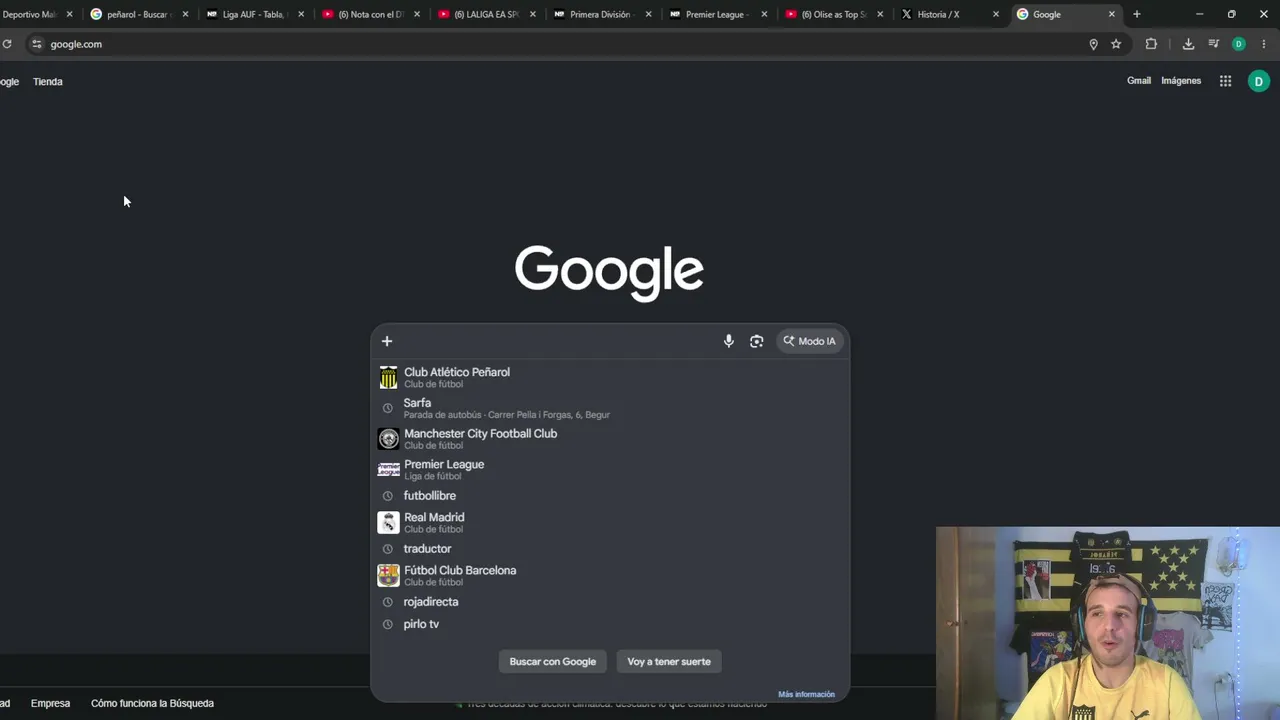Switch to the '(6) LALIGA EA' tab
The height and width of the screenshot is (720, 1280).
(487, 14)
